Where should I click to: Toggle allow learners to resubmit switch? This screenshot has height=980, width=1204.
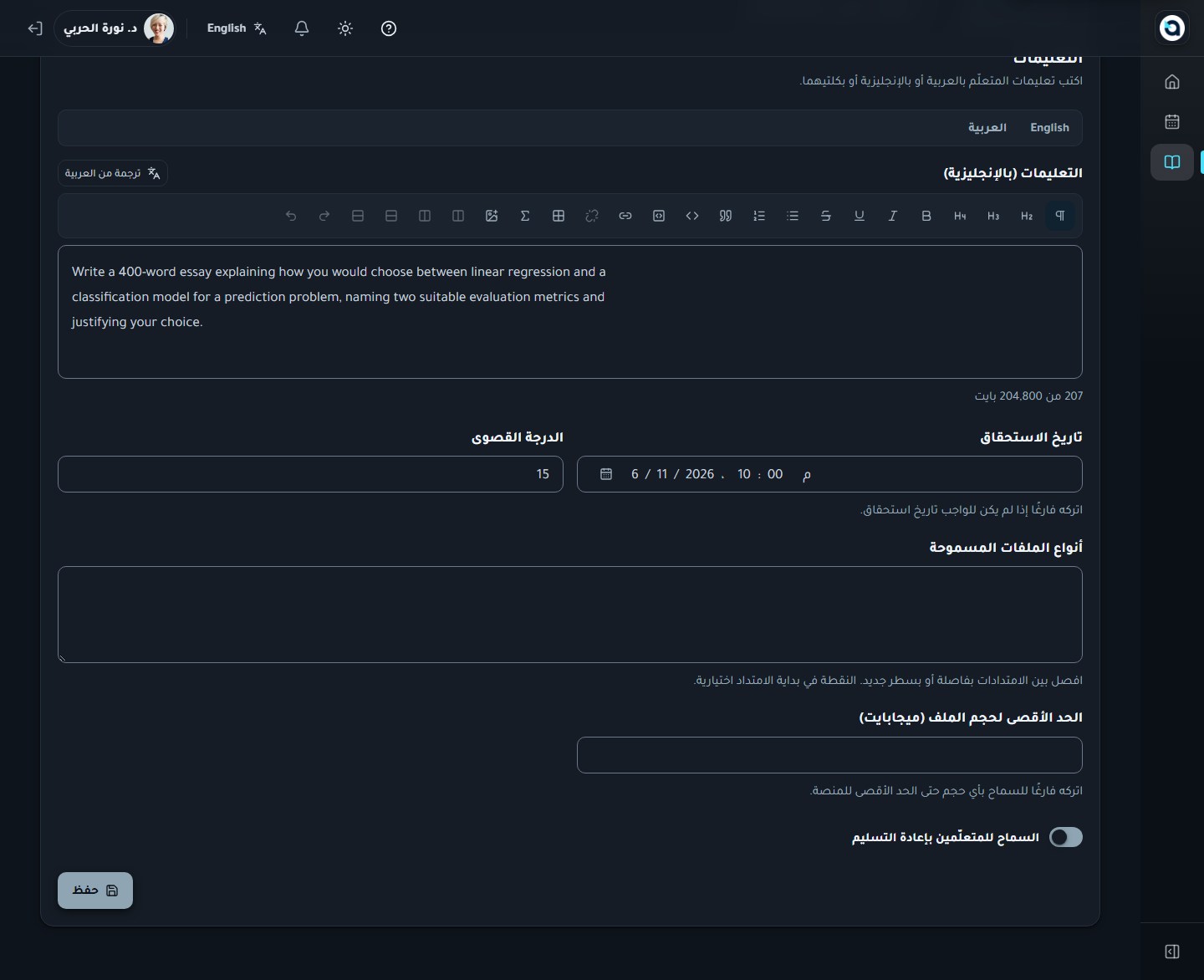pos(1066,837)
